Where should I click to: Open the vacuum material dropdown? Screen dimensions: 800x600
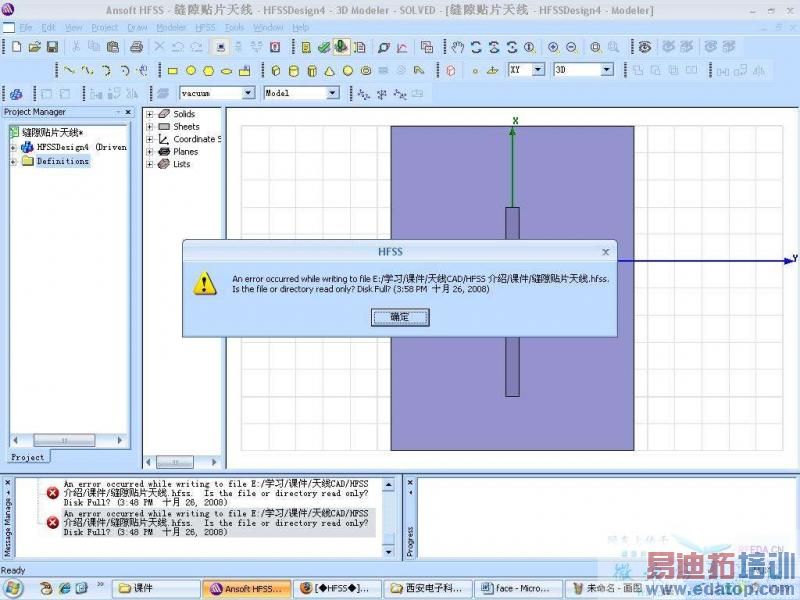tap(248, 93)
